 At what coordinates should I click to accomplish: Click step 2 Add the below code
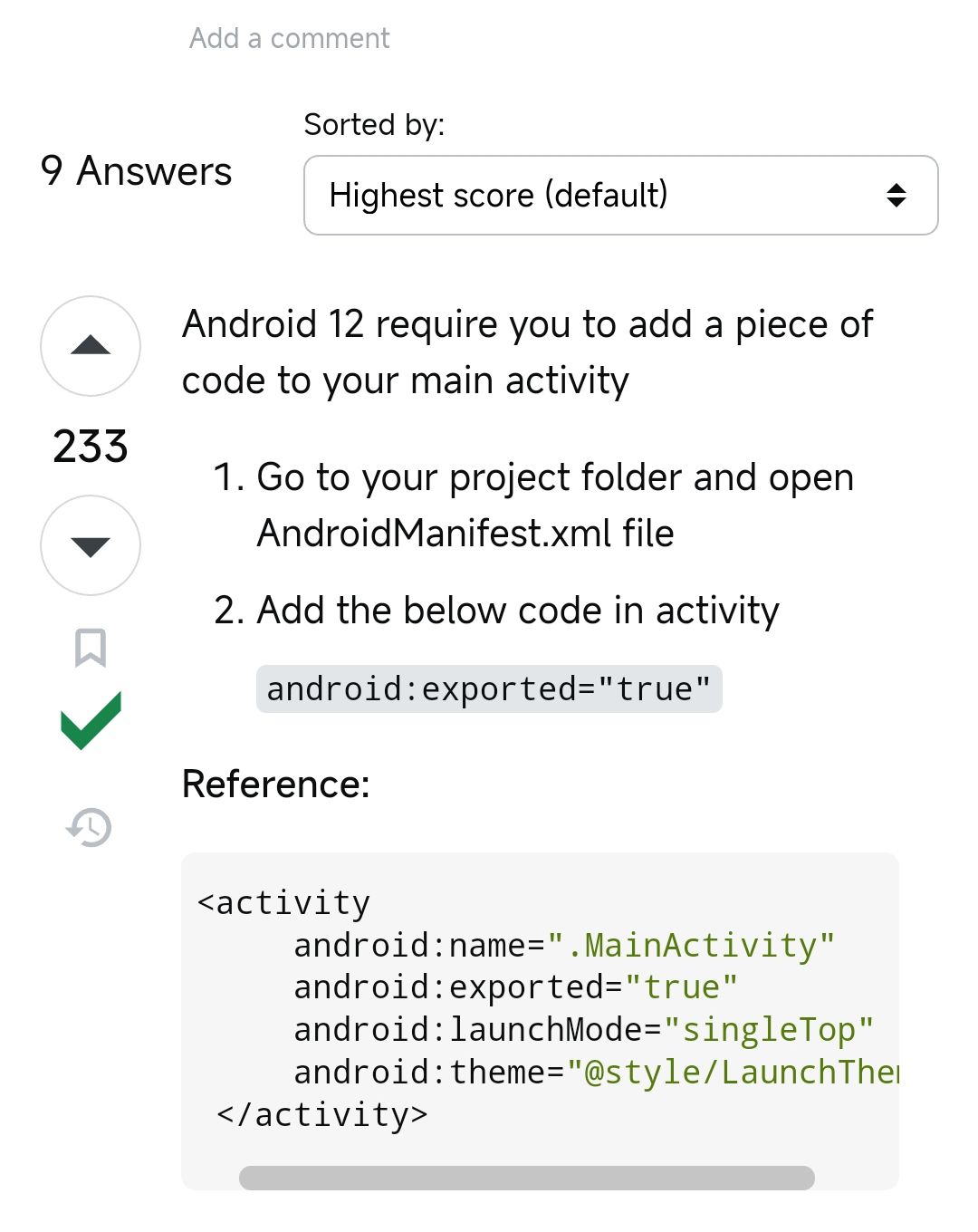517,611
